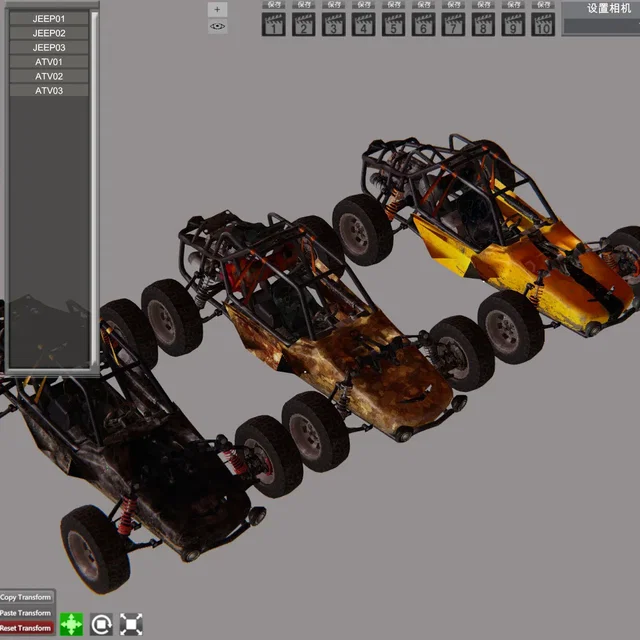Click 保存 above clapperboard 9
Screen dimensions: 640x640
click(x=513, y=5)
